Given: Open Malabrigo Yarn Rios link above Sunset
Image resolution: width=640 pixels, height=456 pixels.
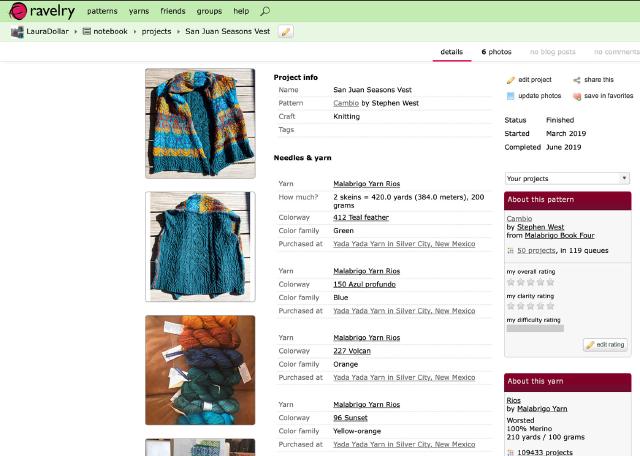Looking at the screenshot, I should tap(367, 405).
